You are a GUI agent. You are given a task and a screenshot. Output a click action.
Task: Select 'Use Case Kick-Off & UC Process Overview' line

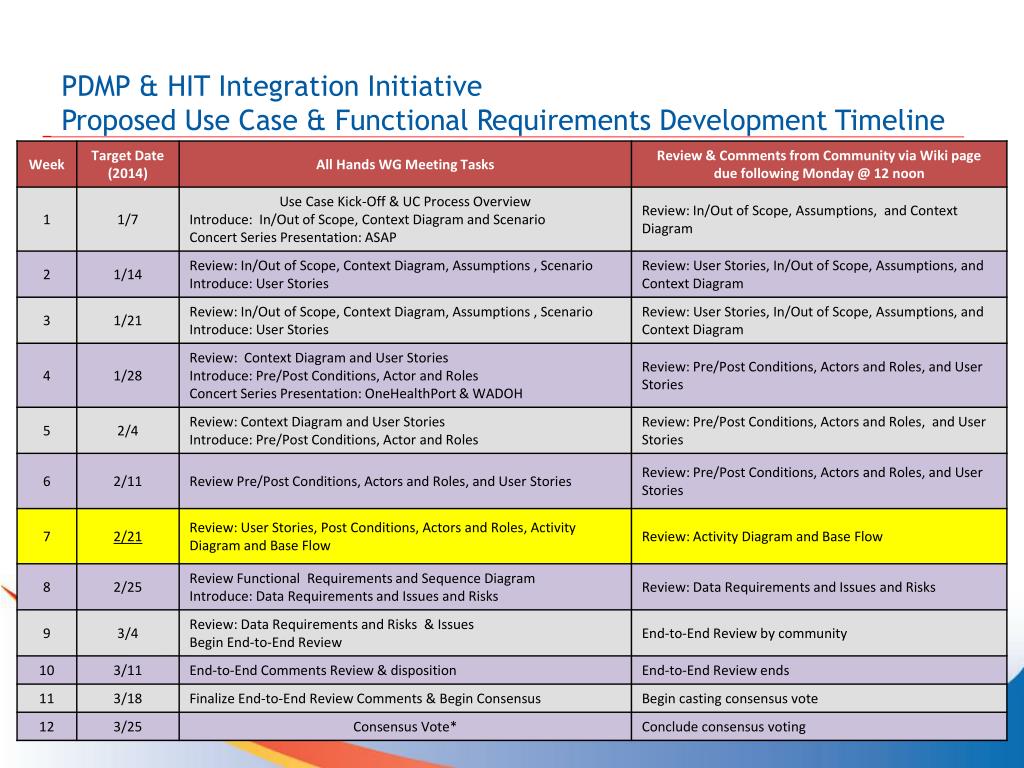tap(405, 202)
